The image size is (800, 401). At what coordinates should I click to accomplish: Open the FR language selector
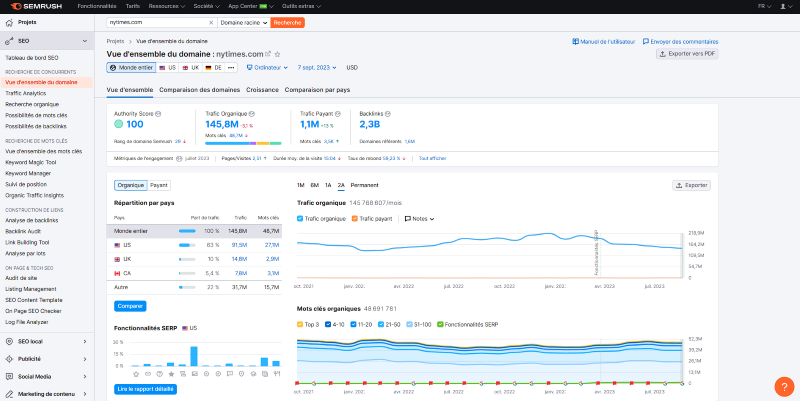click(764, 7)
